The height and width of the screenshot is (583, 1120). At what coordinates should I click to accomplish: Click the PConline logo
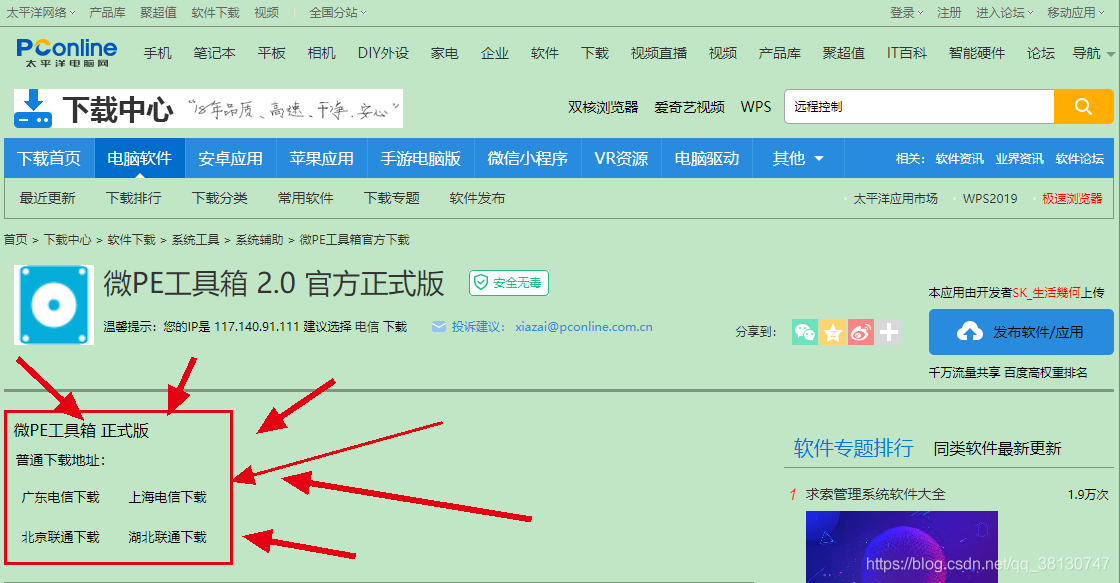coord(67,52)
